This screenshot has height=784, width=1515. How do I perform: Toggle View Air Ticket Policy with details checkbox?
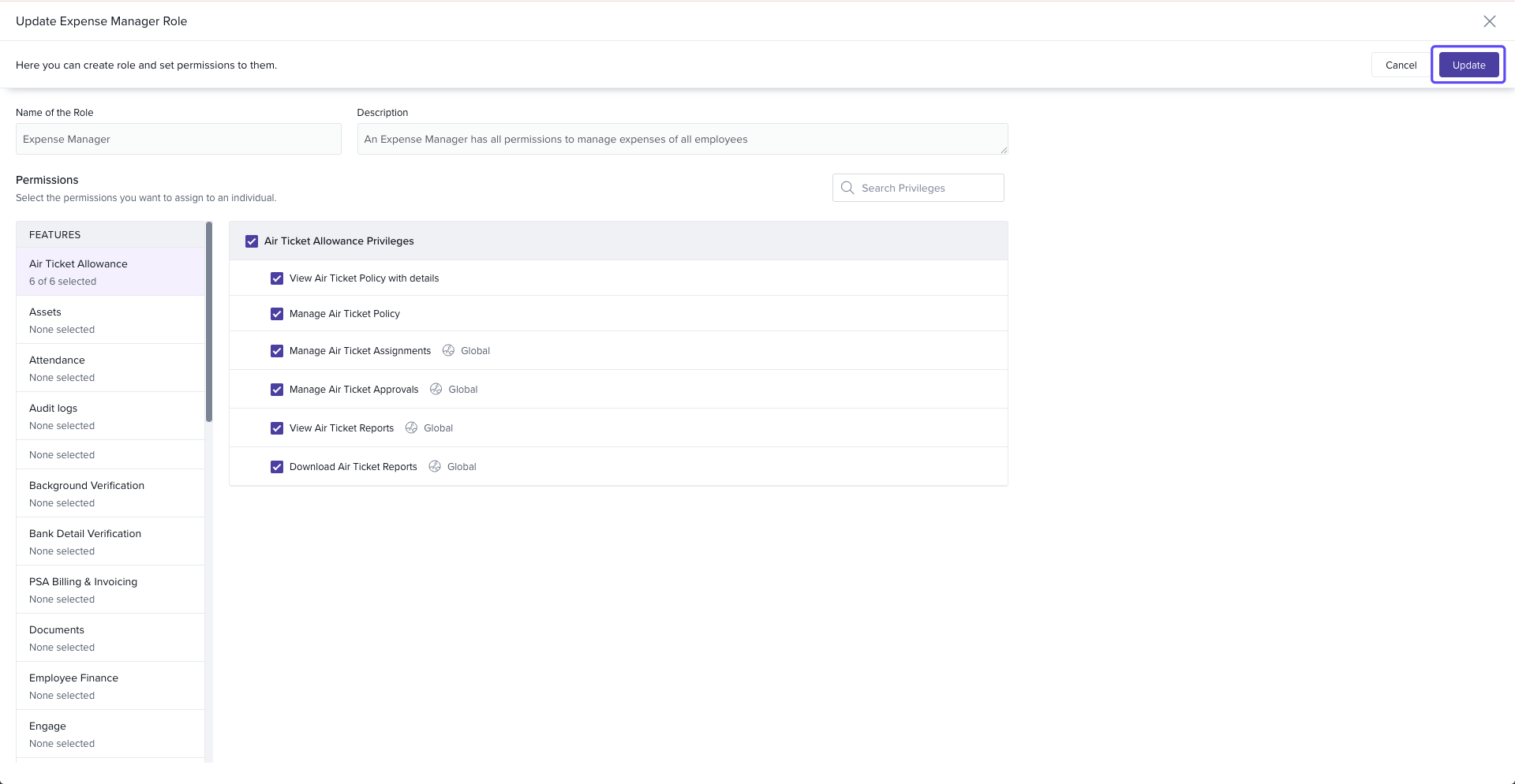(277, 278)
